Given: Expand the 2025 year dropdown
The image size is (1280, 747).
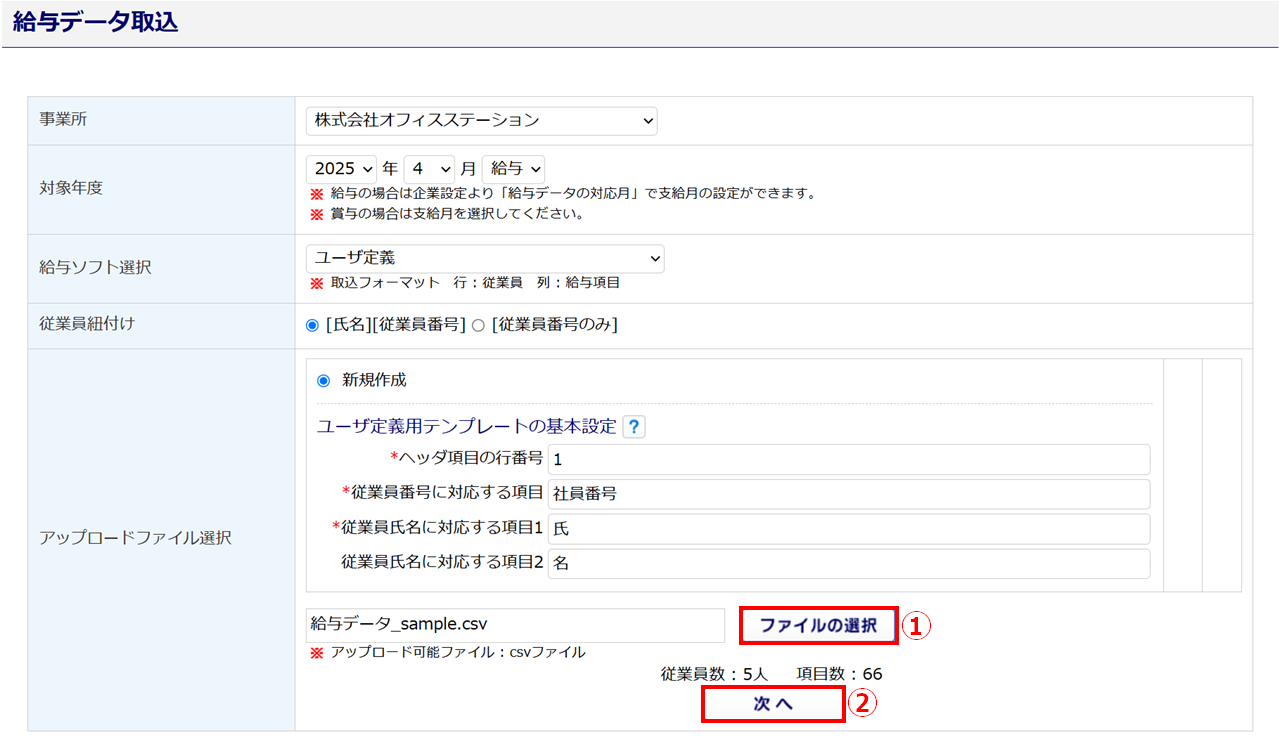Looking at the screenshot, I should click(342, 169).
